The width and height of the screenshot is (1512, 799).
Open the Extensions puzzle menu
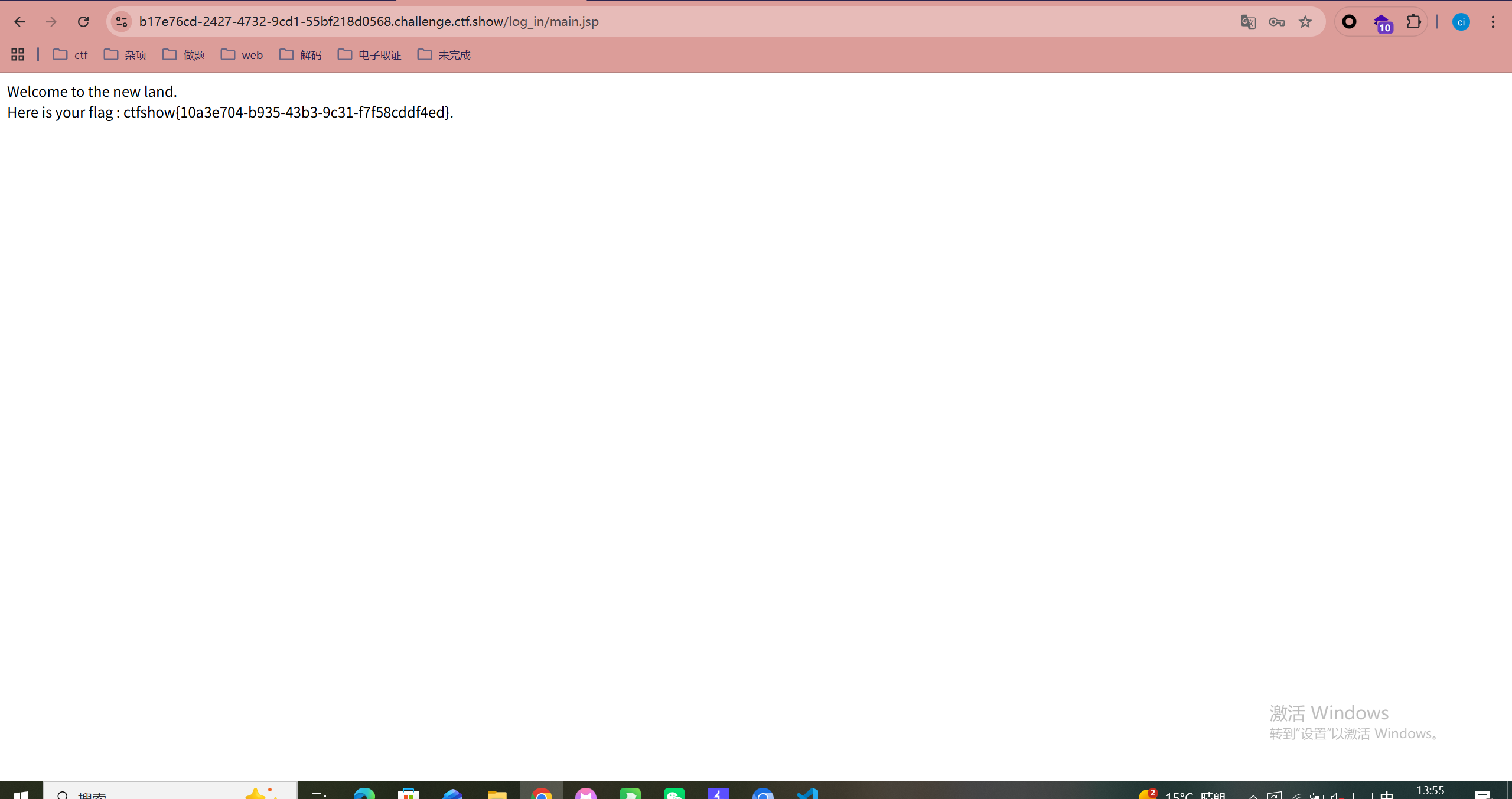(1413, 22)
